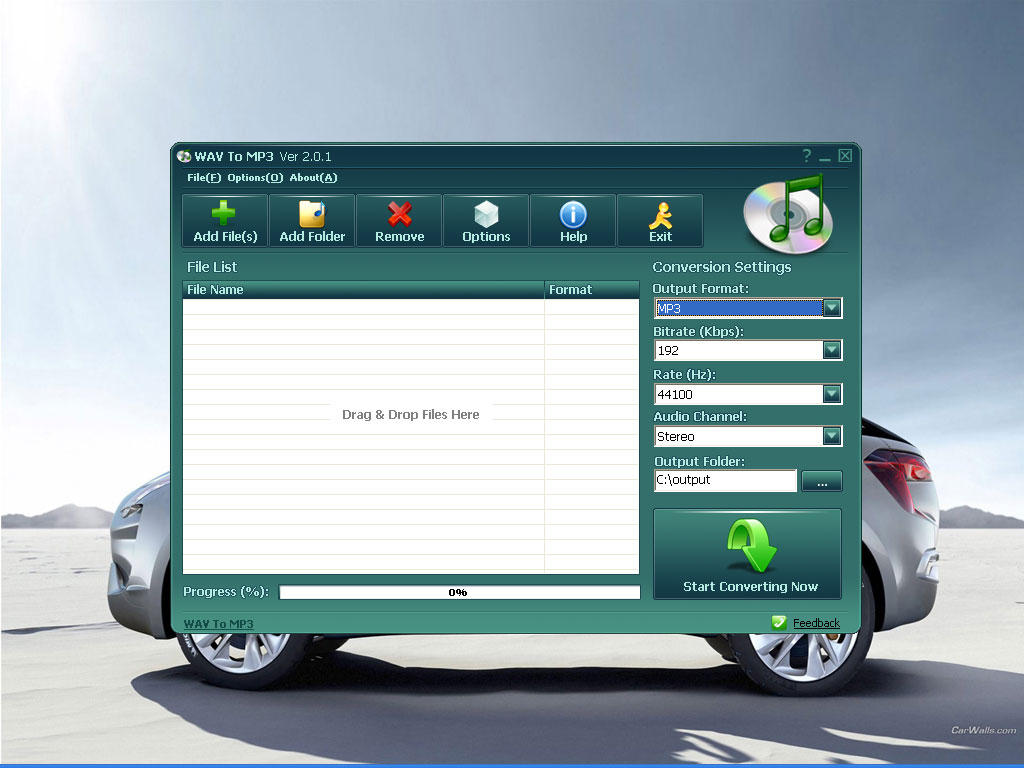This screenshot has height=768, width=1024.
Task: Click the Audio Channel: label
Action: click(x=699, y=417)
